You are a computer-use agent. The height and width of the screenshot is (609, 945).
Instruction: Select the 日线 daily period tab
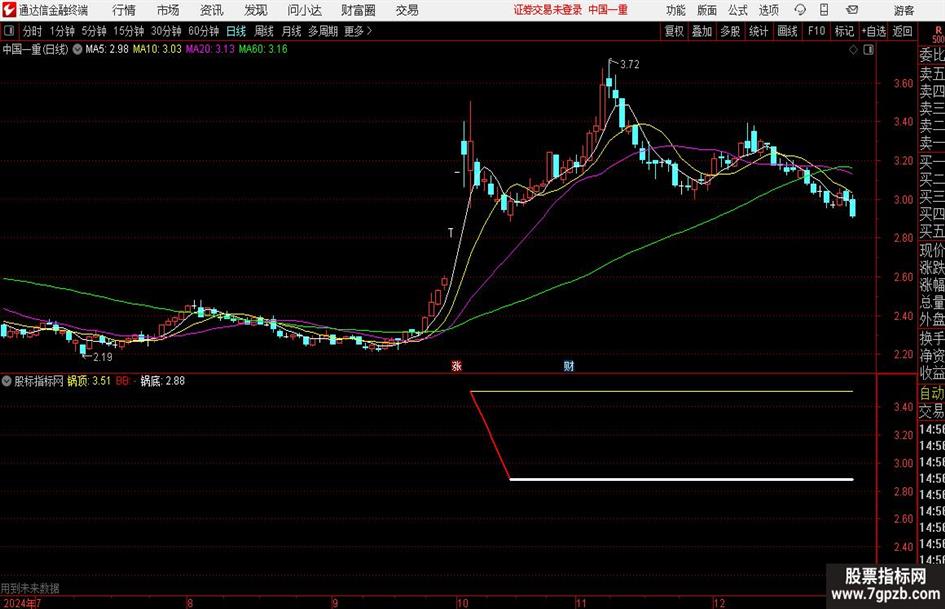236,31
